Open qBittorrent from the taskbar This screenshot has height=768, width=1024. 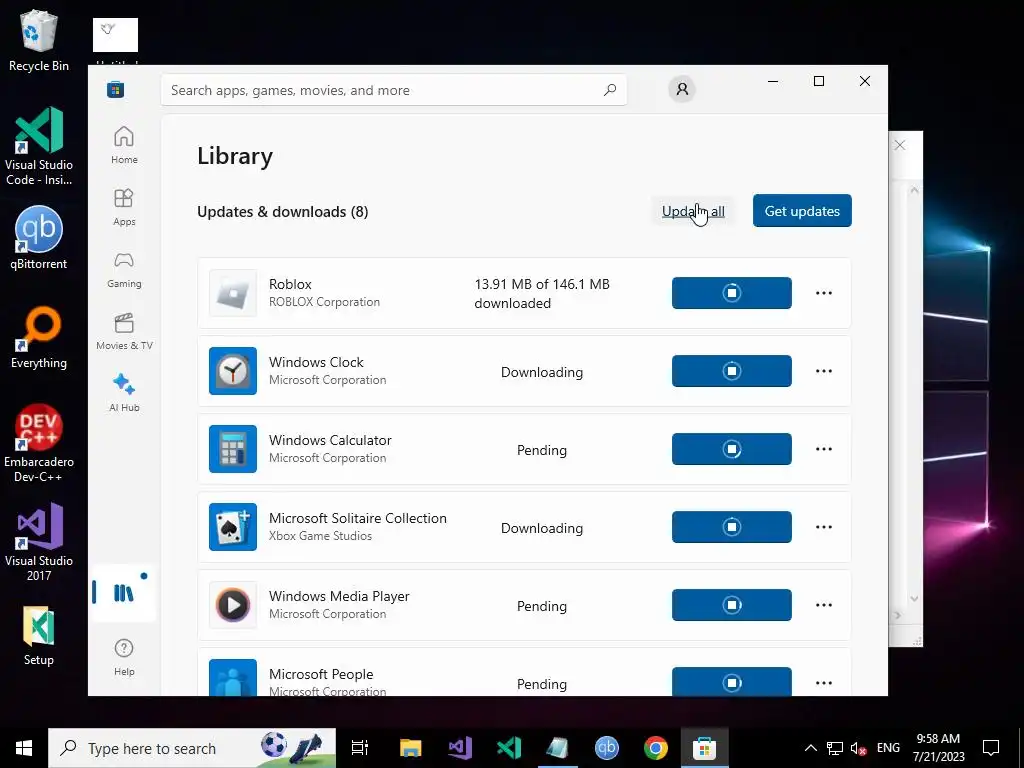click(607, 748)
